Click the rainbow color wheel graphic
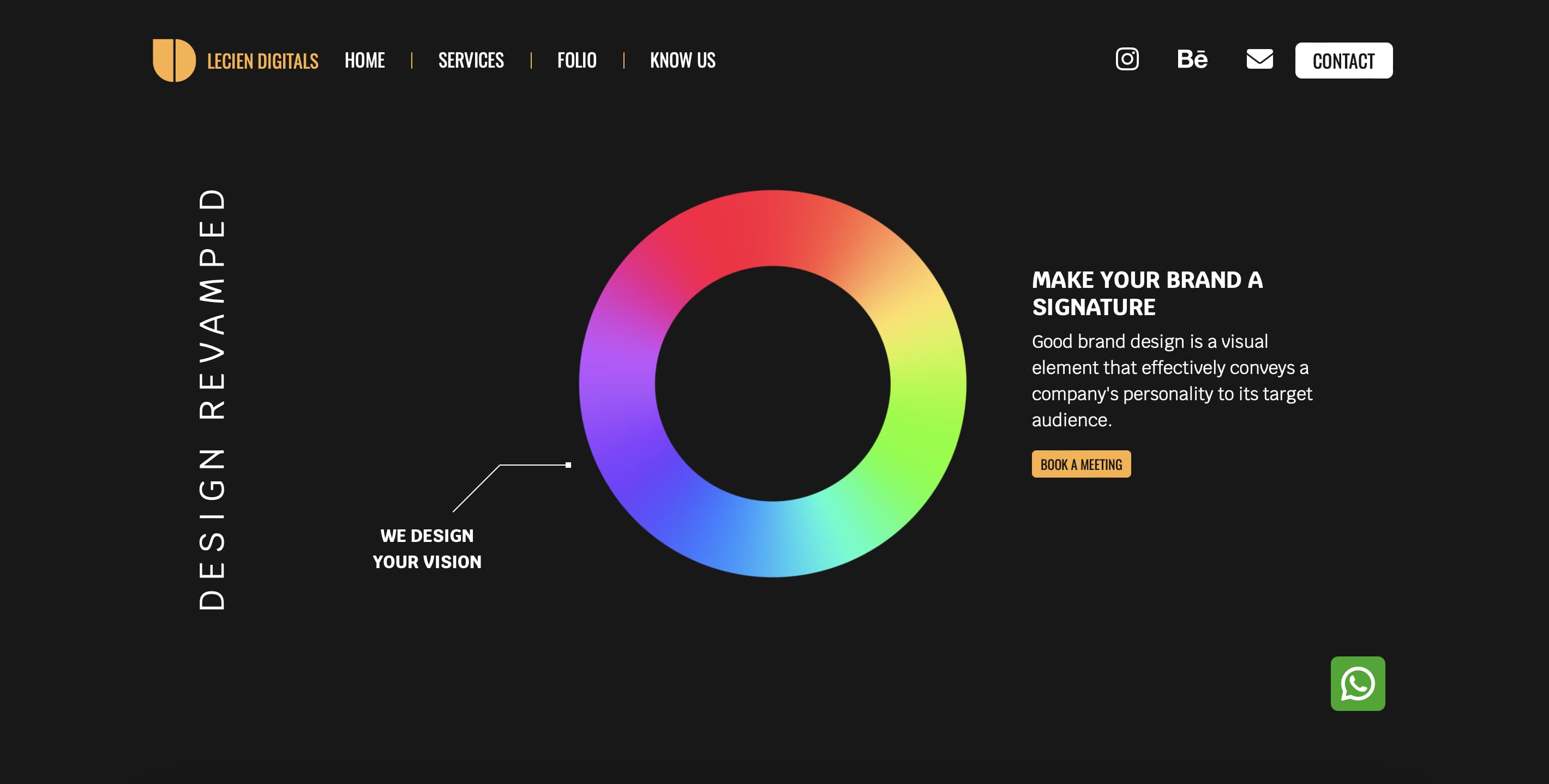1549x784 pixels. 772,384
